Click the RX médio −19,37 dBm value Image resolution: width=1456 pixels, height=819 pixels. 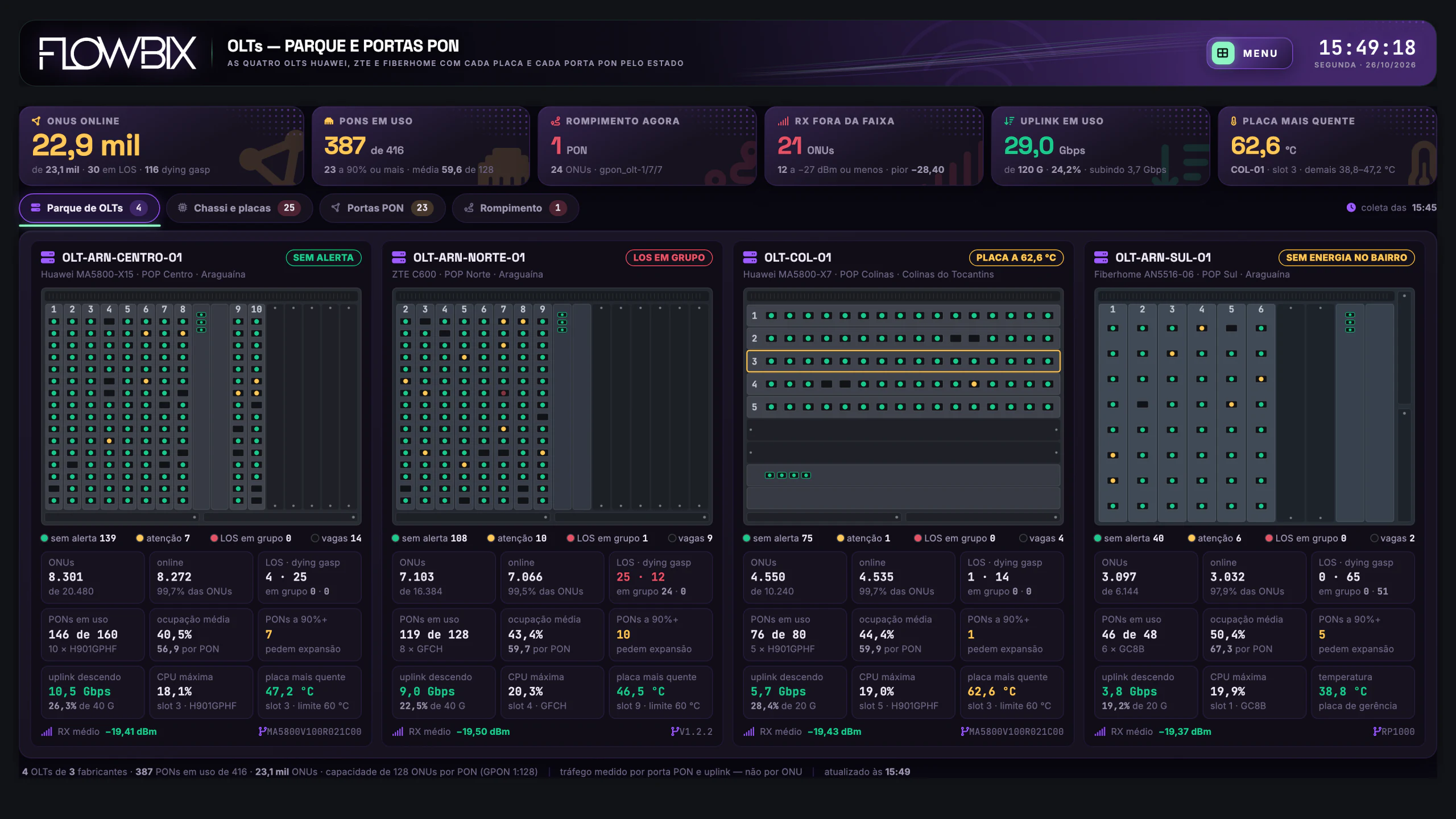pos(1185,731)
